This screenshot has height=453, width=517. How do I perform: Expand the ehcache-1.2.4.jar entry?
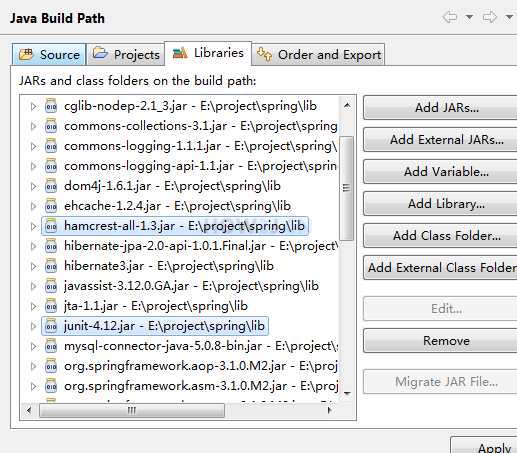coord(33,206)
